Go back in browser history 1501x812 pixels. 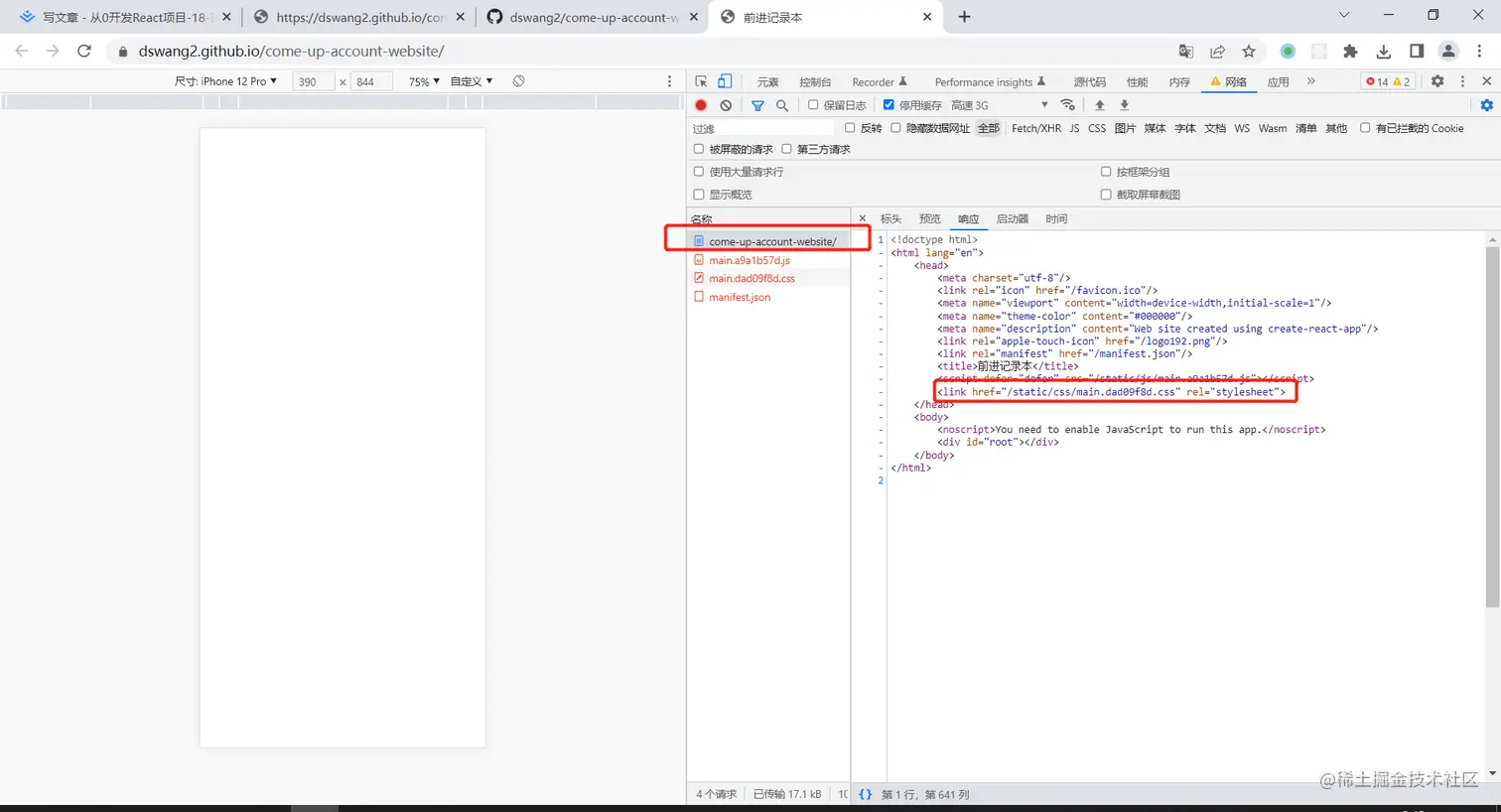point(22,51)
